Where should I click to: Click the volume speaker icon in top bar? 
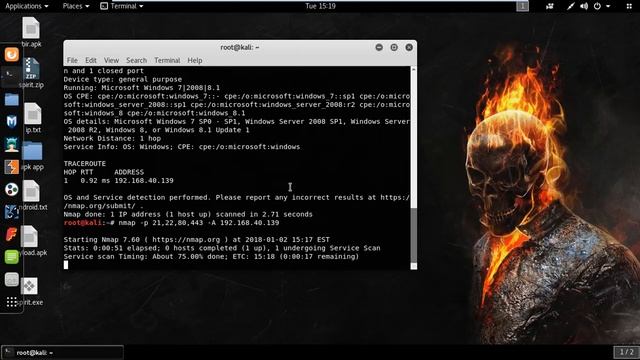coord(584,6)
